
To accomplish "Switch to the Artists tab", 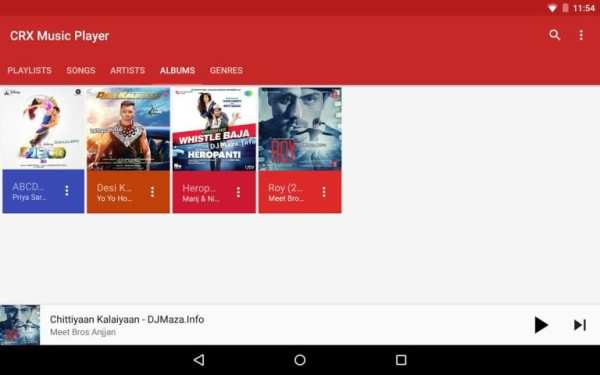I will pos(127,70).
